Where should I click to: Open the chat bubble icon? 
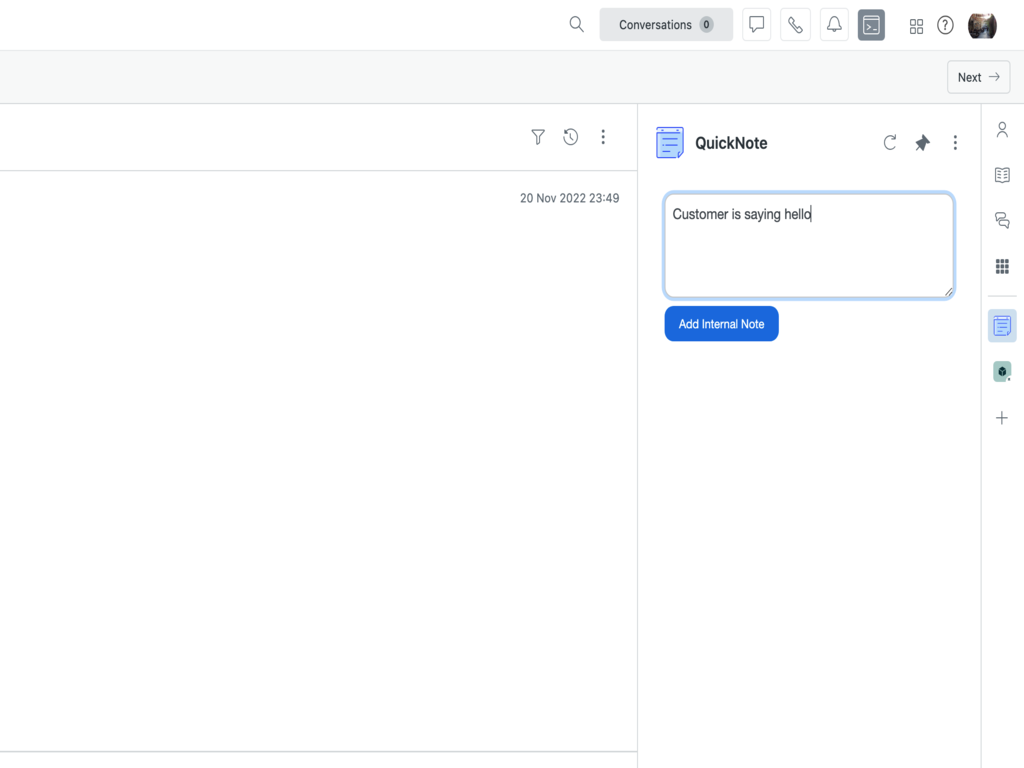click(757, 25)
